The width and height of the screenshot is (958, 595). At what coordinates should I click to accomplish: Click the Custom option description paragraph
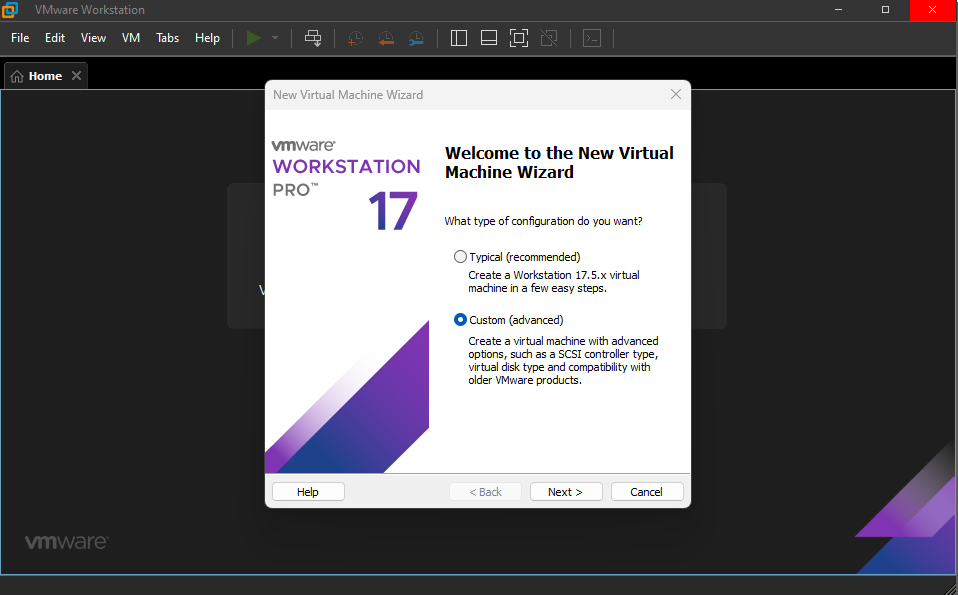point(563,360)
